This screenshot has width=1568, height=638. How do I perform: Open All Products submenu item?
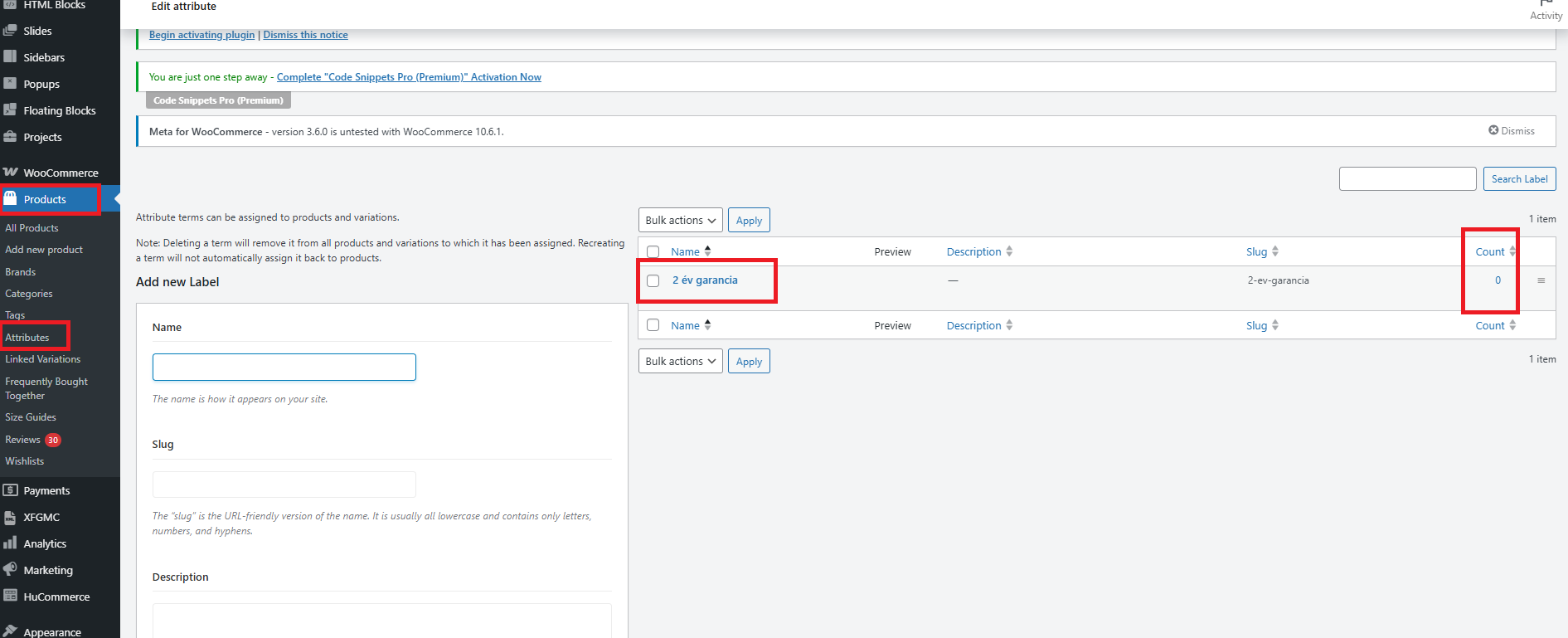(x=32, y=228)
